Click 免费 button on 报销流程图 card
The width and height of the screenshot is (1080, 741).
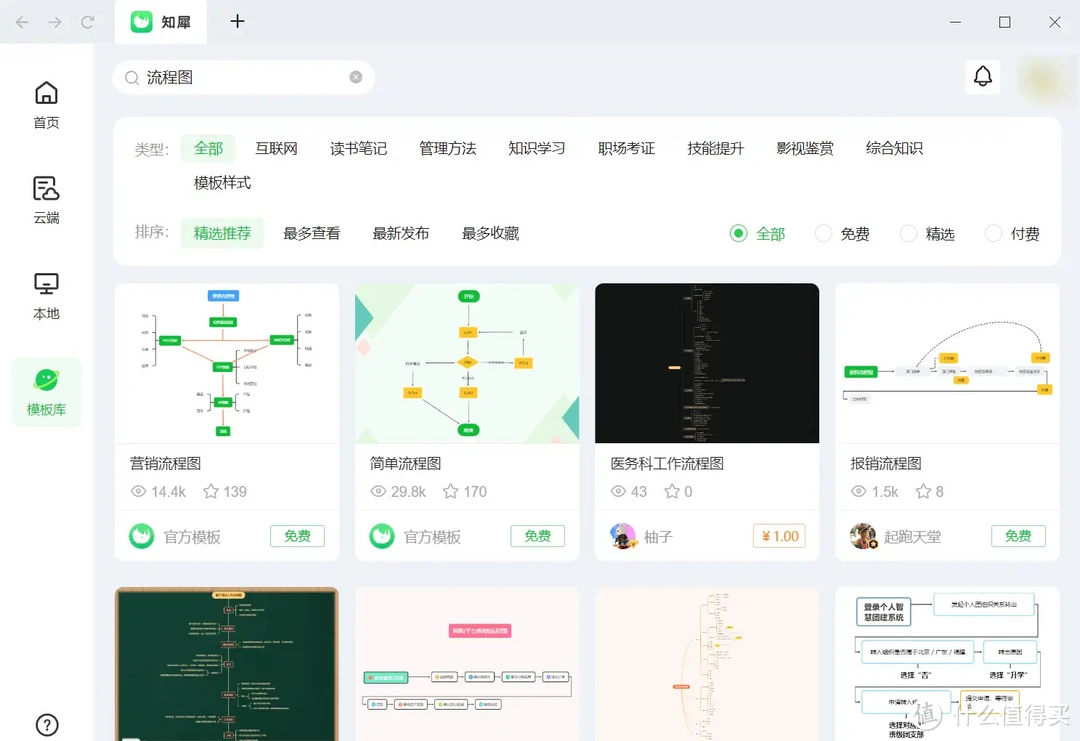[1018, 536]
